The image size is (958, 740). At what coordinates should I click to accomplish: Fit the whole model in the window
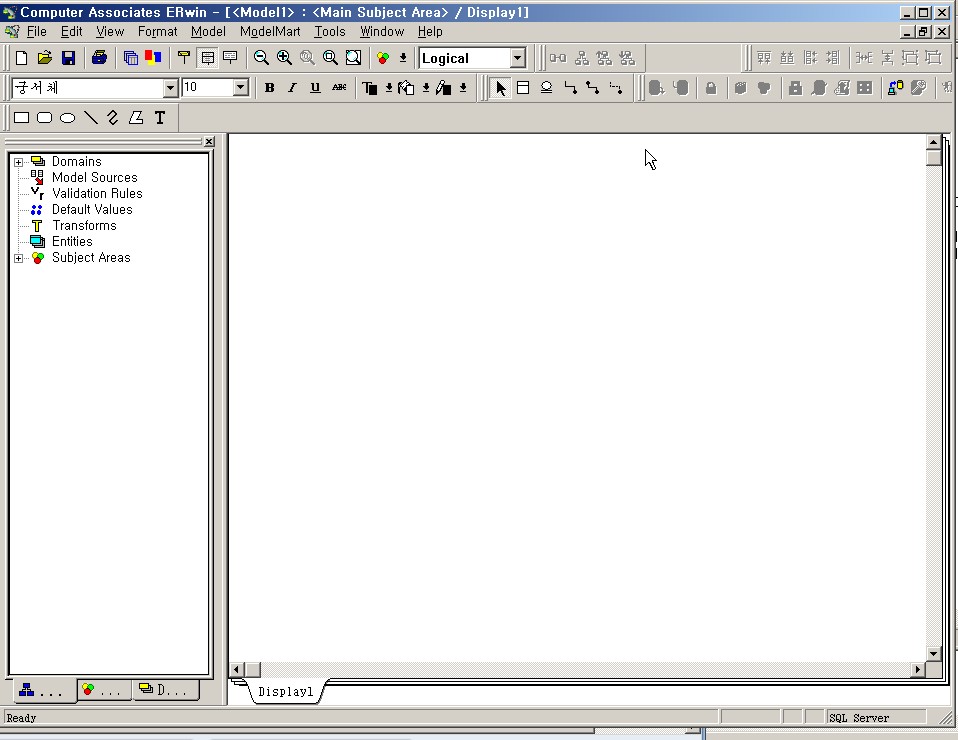(354, 58)
